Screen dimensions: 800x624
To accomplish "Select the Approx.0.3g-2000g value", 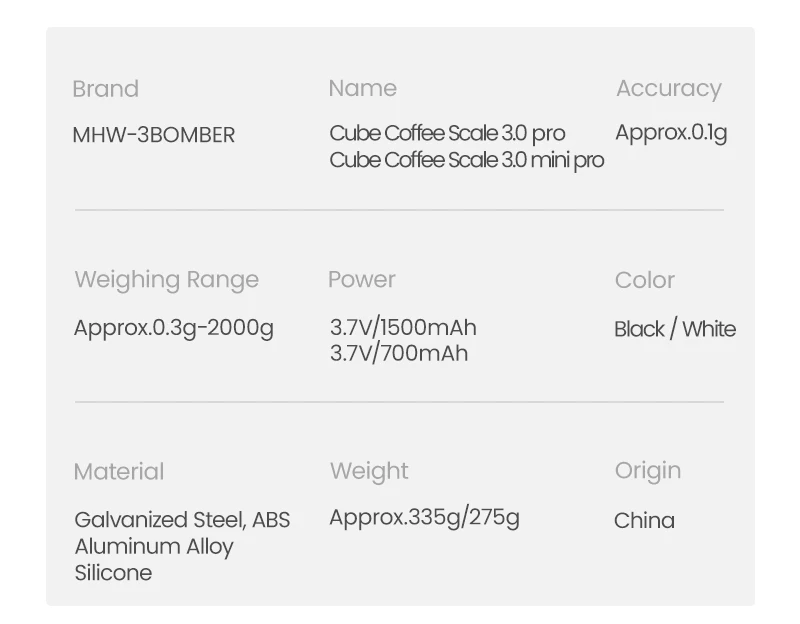I will 173,328.
